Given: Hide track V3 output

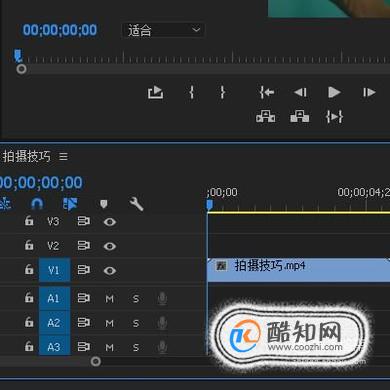Looking at the screenshot, I should click(110, 222).
